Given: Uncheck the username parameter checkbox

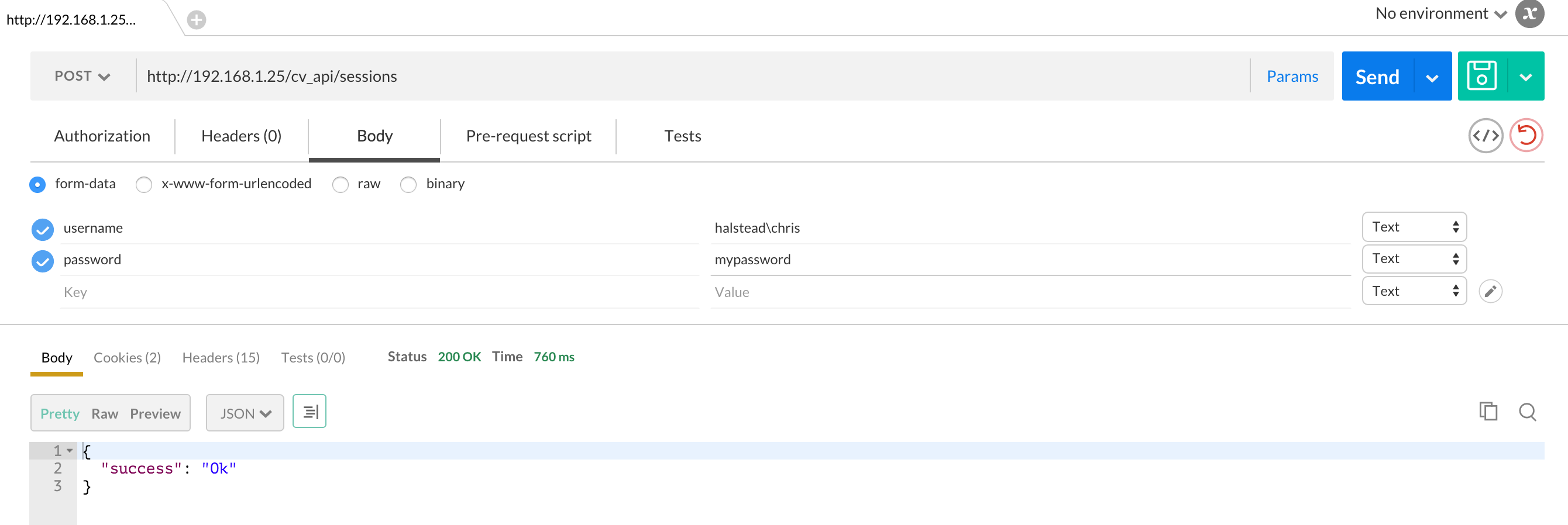Looking at the screenshot, I should 43,229.
